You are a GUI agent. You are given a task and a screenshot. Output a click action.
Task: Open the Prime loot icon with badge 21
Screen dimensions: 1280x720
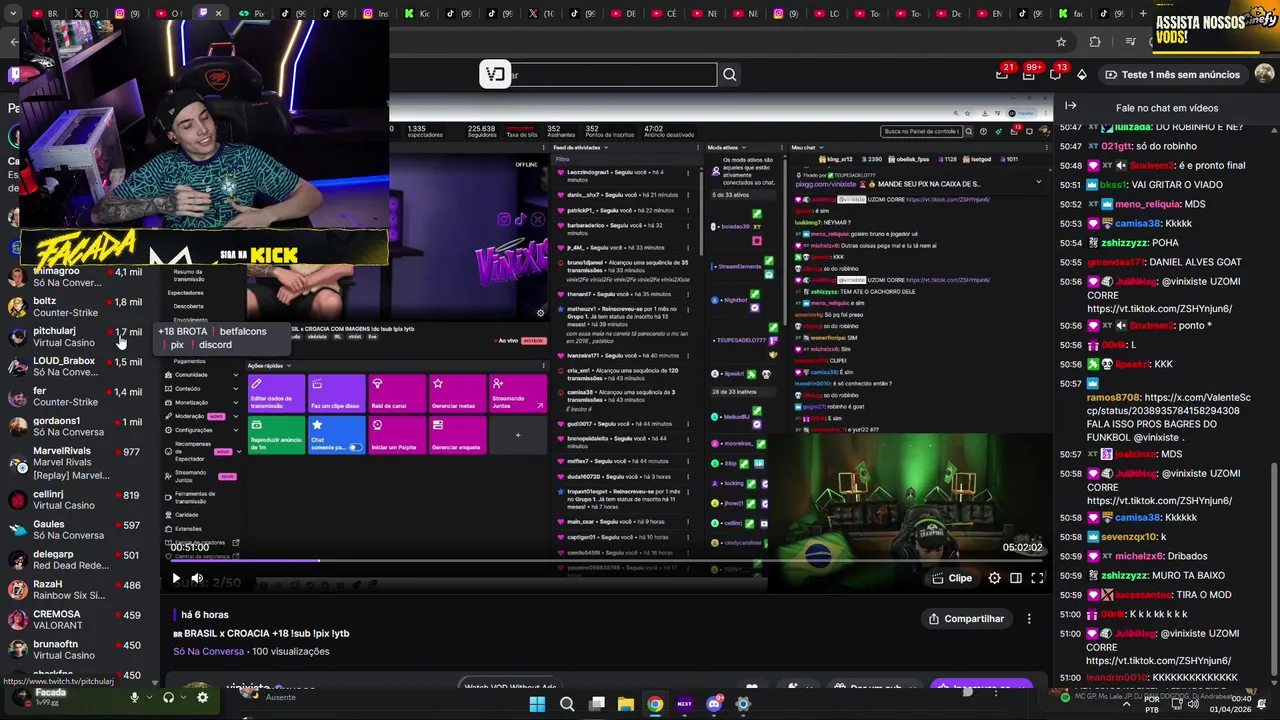pyautogui.click(x=1003, y=74)
